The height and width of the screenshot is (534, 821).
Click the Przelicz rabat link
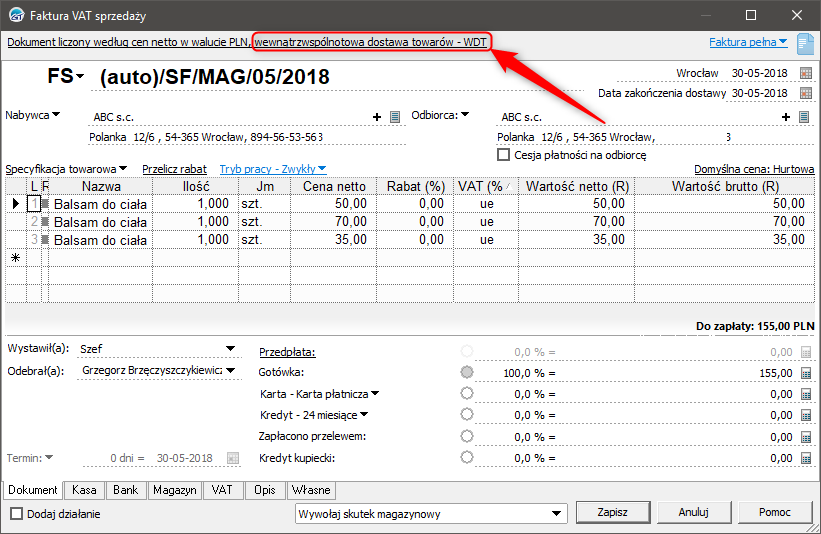point(174,170)
